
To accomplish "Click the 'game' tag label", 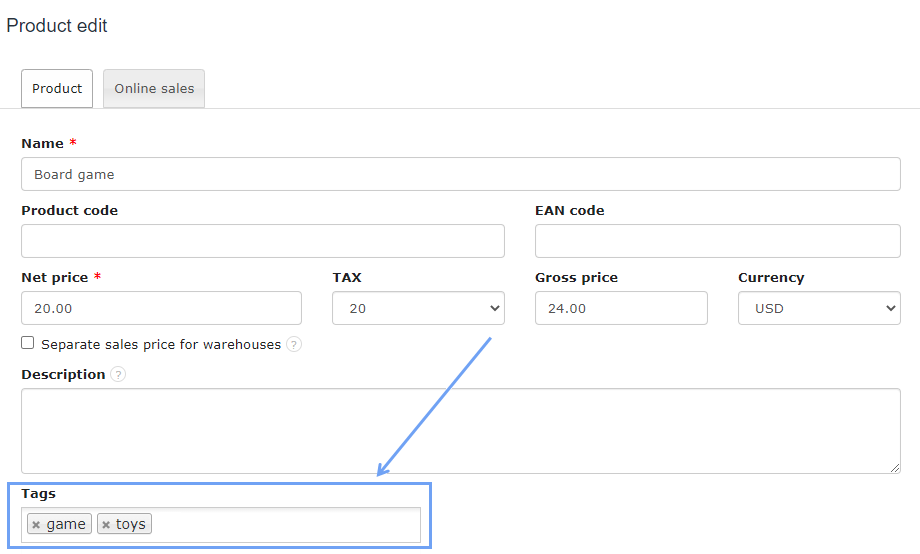I will tap(66, 524).
